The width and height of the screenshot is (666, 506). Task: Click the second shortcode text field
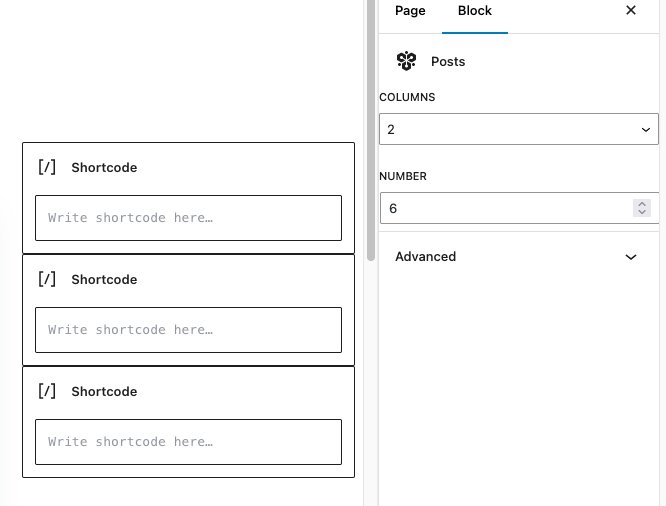pos(188,330)
